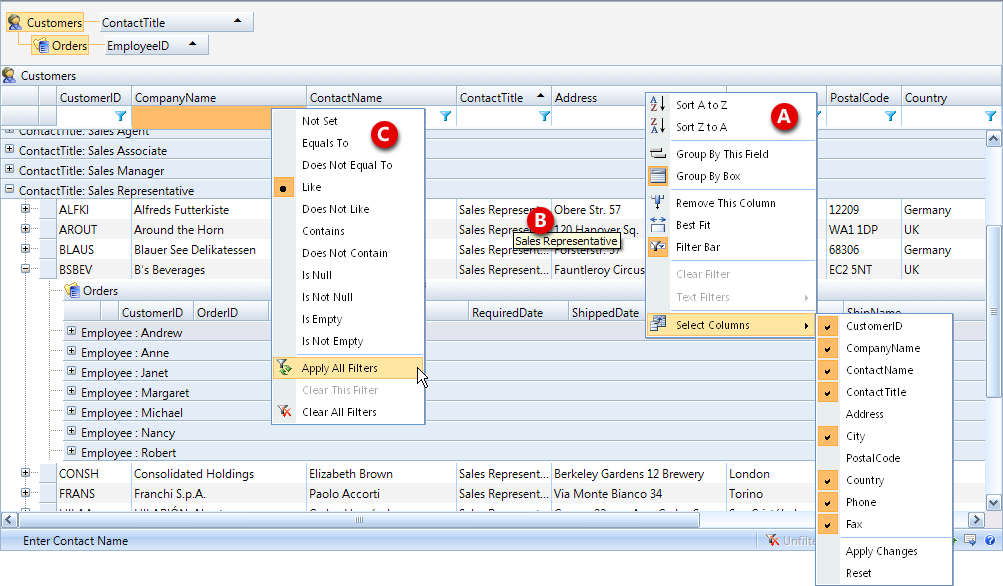Toggle ContactTitle sort arrow in group box
This screenshot has width=1003, height=586.
237,21
